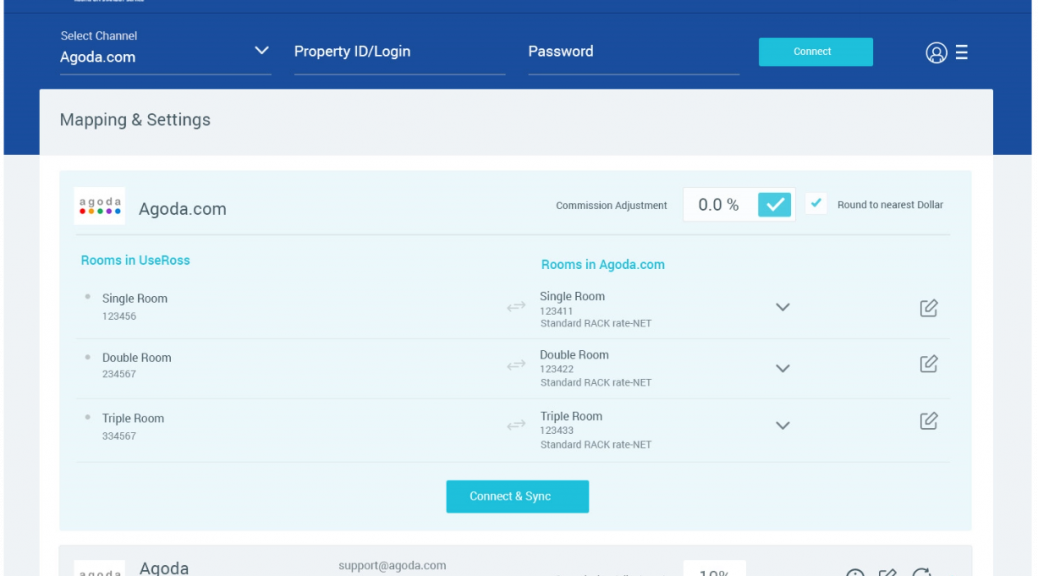Click the Mapping & Settings heading
1038x576 pixels.
pyautogui.click(x=135, y=120)
